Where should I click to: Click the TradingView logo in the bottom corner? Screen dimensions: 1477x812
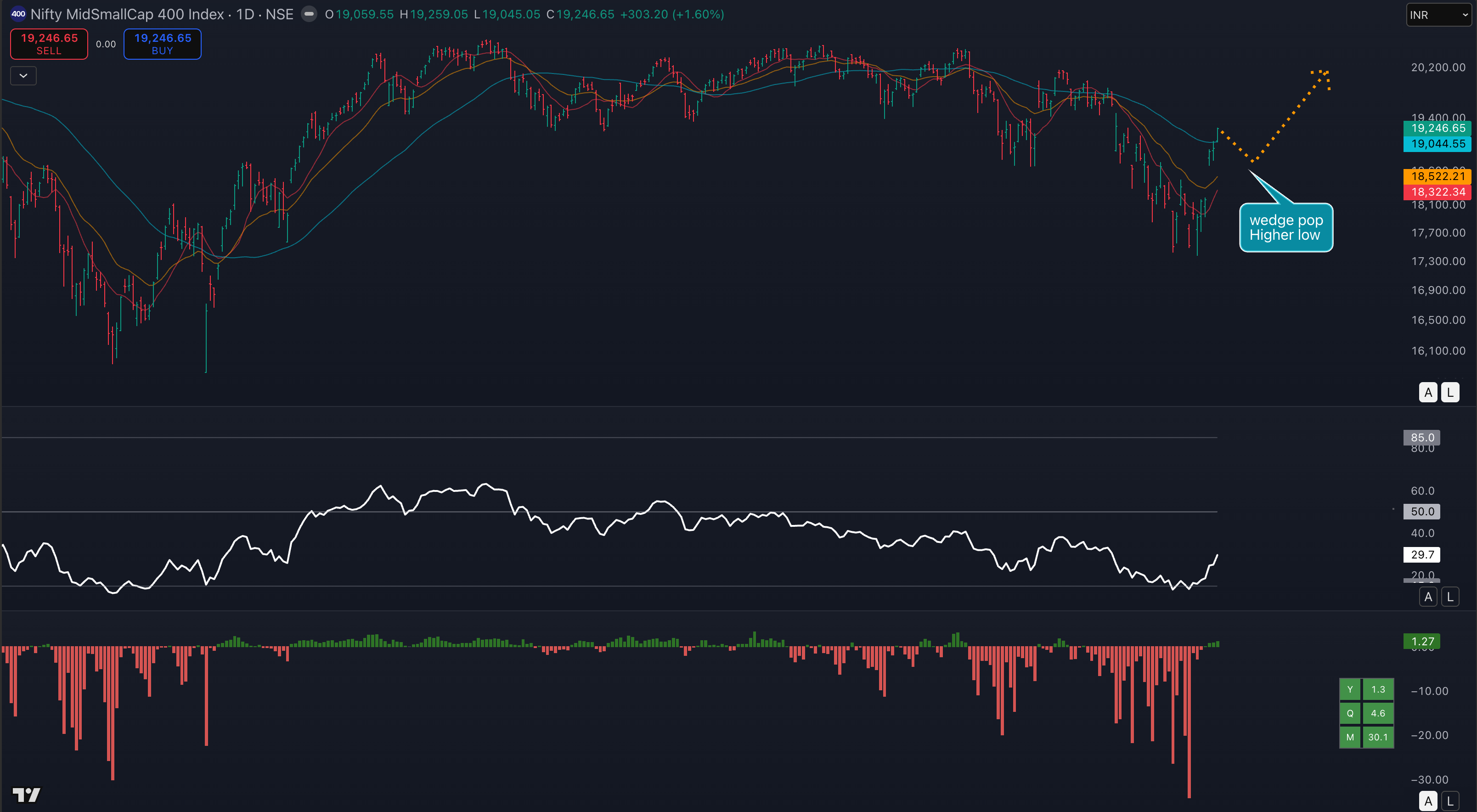26,795
